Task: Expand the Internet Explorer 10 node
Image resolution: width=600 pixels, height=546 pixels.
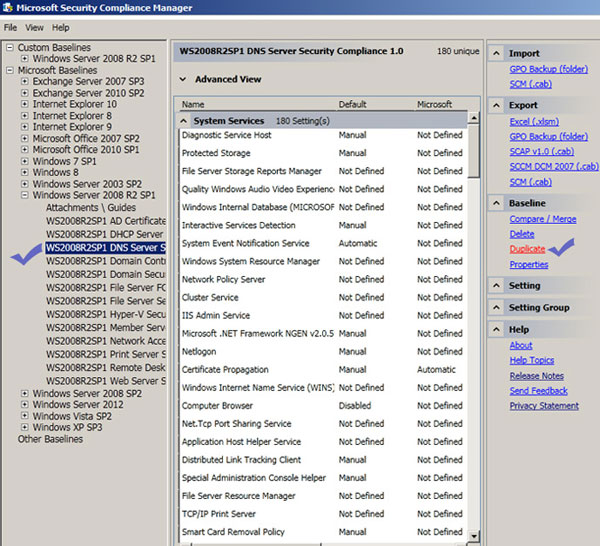Action: [x=24, y=104]
